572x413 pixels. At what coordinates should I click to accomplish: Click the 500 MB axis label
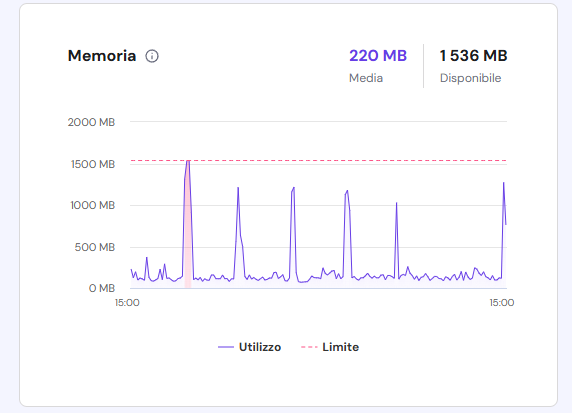95,247
